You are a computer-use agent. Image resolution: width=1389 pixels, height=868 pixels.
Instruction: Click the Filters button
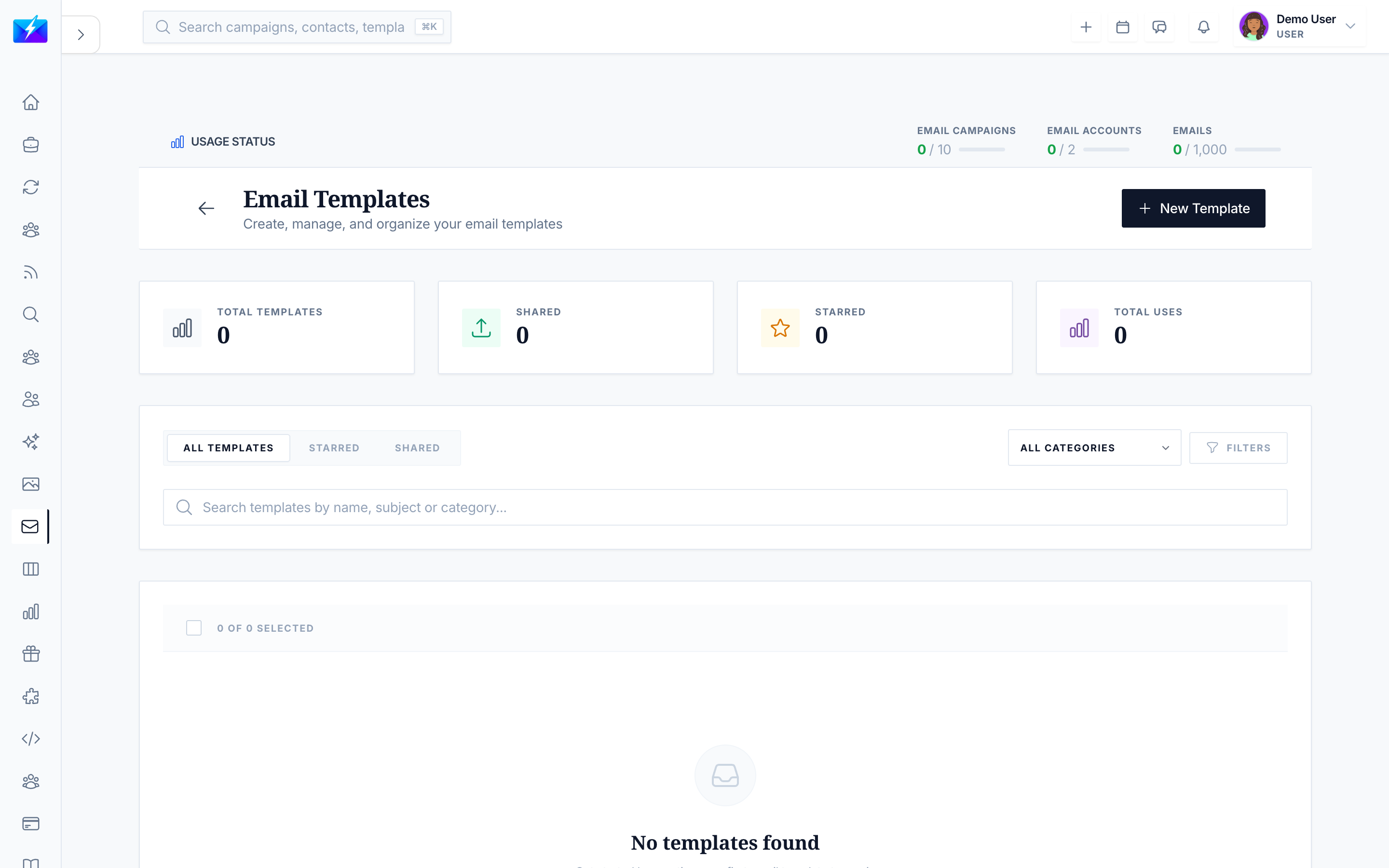[x=1238, y=448]
